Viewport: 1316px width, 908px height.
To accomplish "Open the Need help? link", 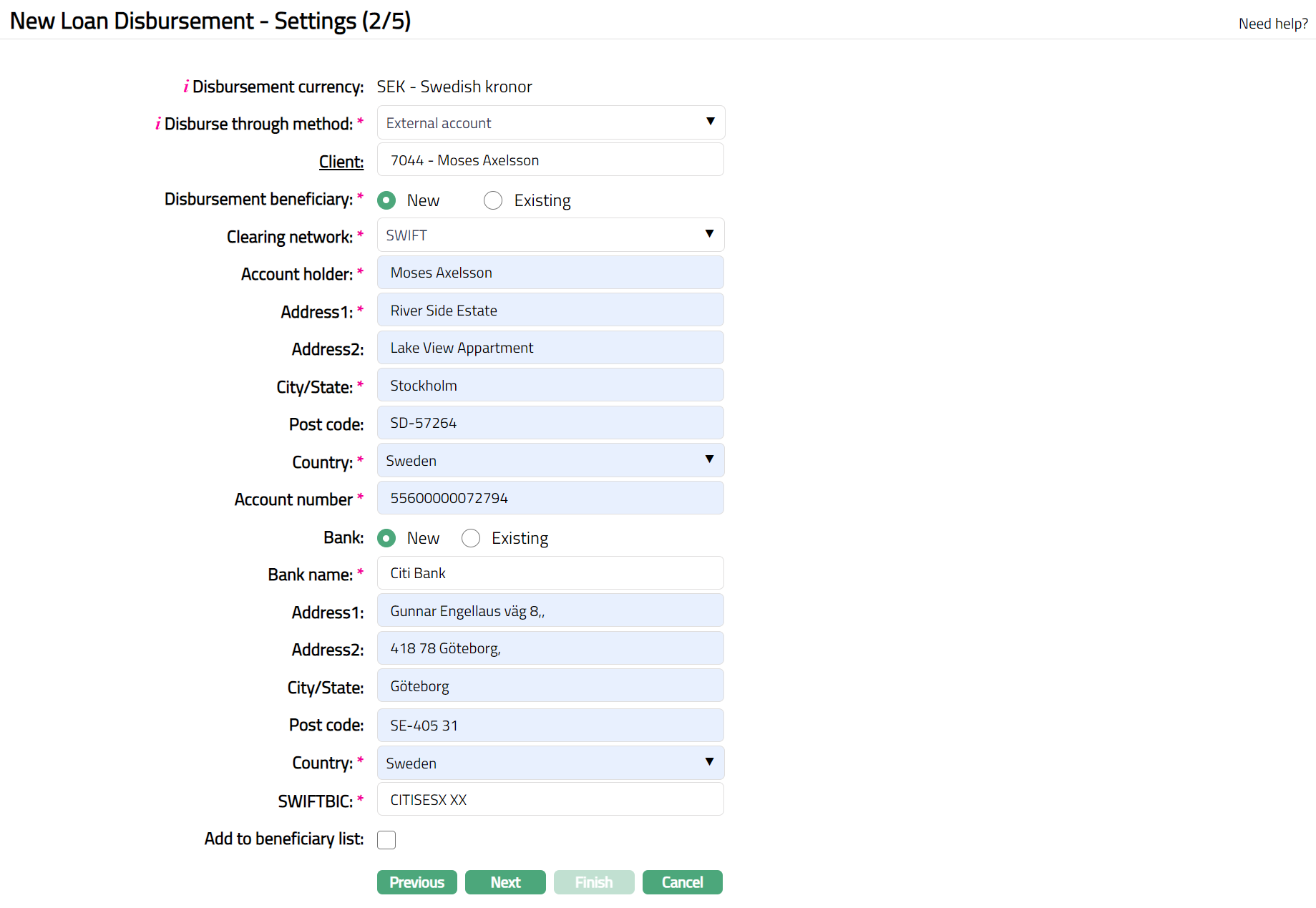I will pyautogui.click(x=1272, y=24).
